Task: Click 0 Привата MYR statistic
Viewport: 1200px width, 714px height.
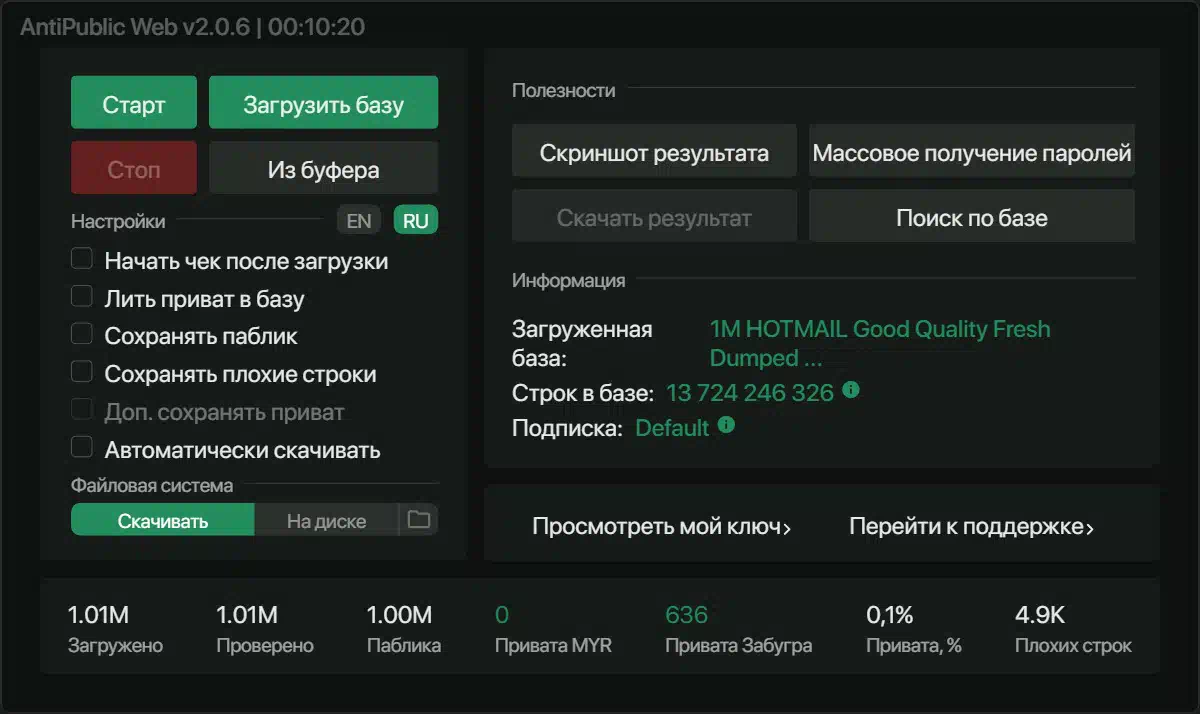Action: point(553,630)
